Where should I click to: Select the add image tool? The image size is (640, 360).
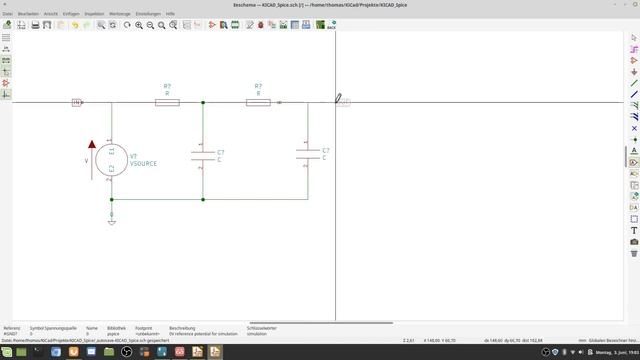[x=634, y=242]
